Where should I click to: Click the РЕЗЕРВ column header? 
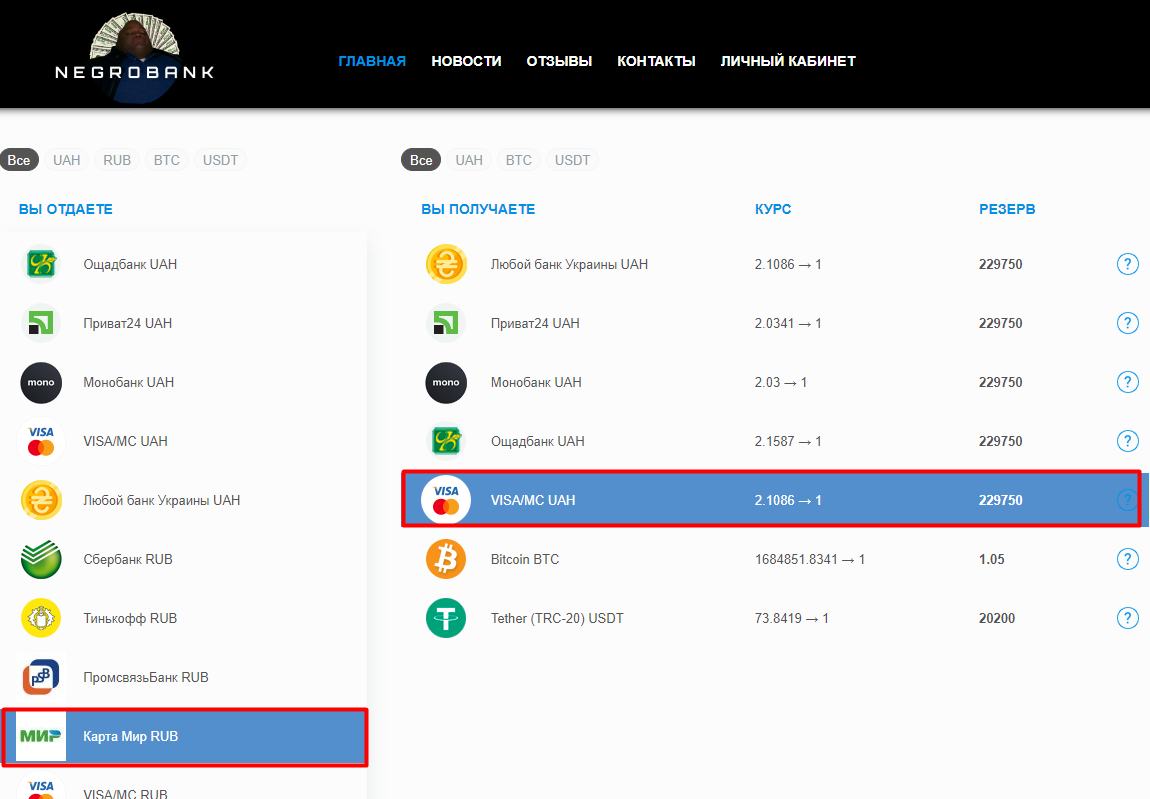(1007, 209)
